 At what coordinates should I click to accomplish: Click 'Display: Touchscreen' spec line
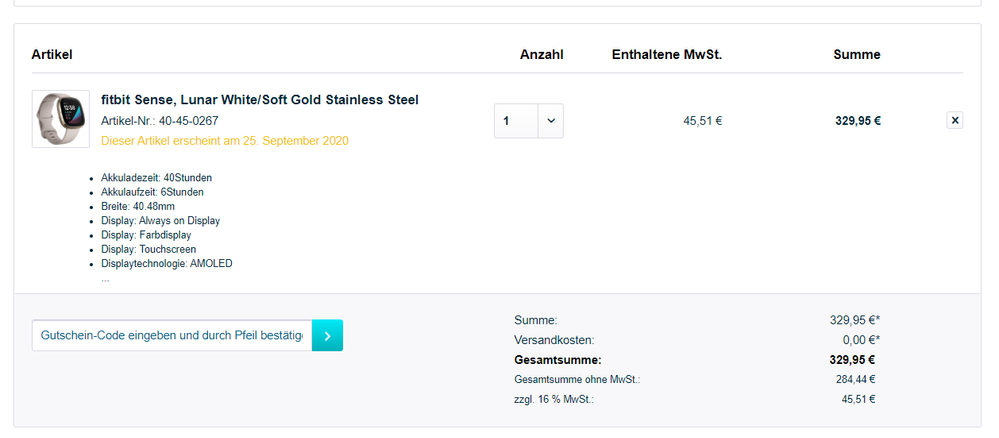148,249
